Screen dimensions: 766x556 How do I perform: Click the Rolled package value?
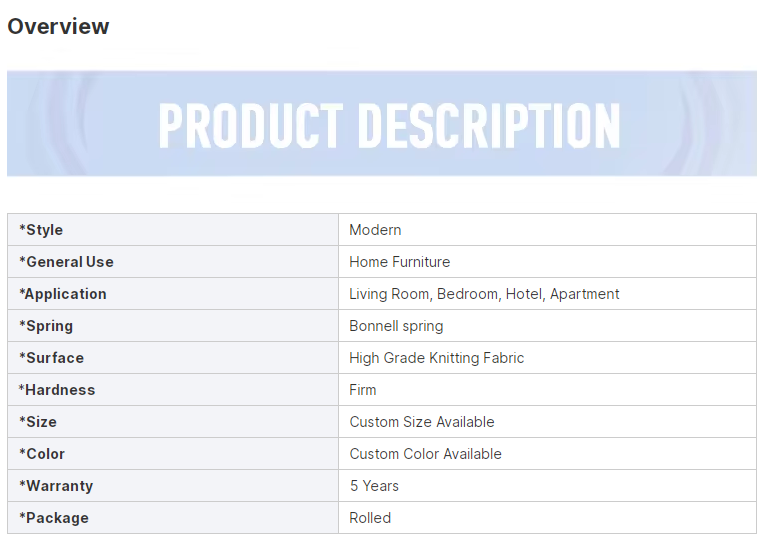tap(370, 518)
